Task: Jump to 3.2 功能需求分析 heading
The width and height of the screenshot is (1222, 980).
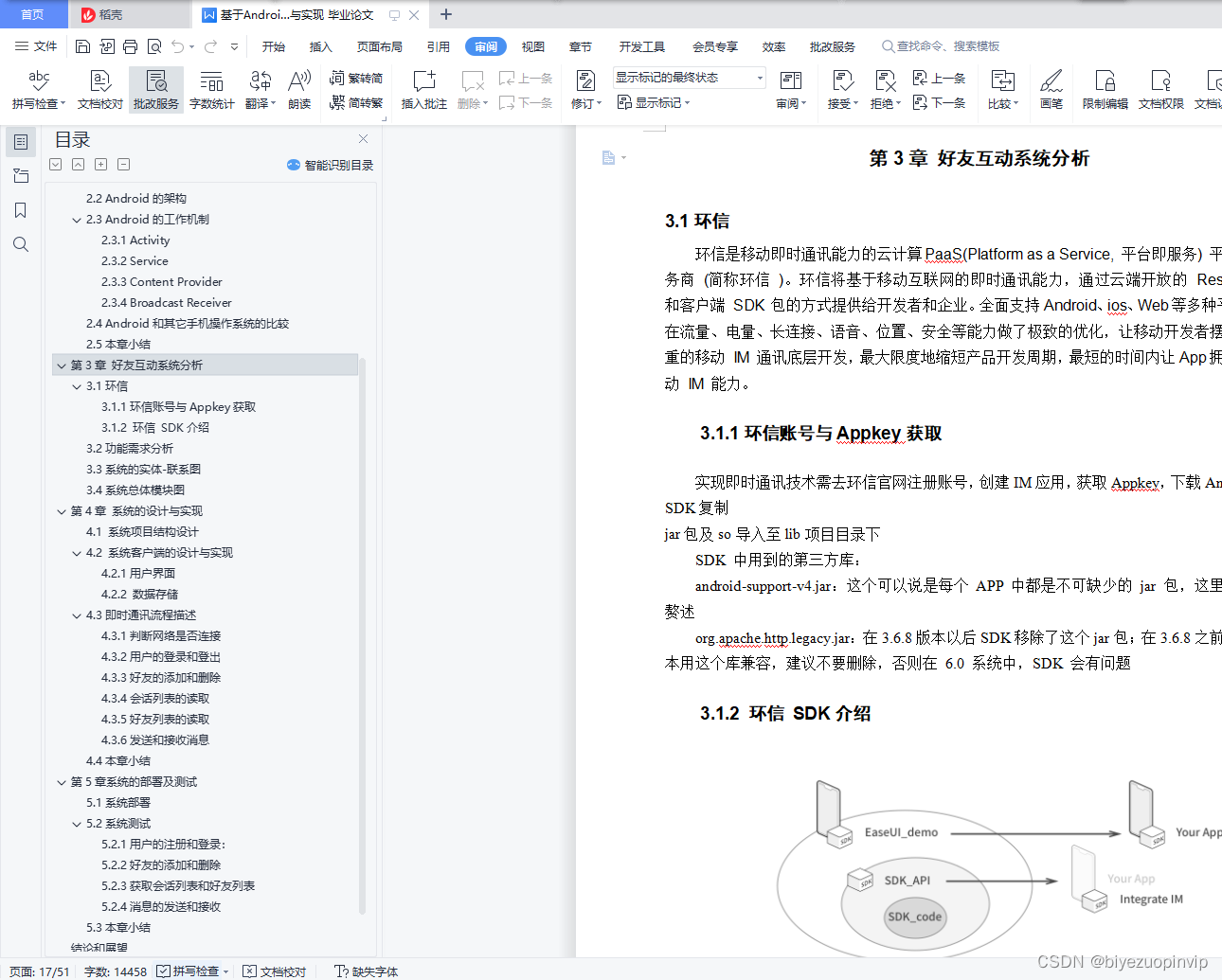Action: 130,449
